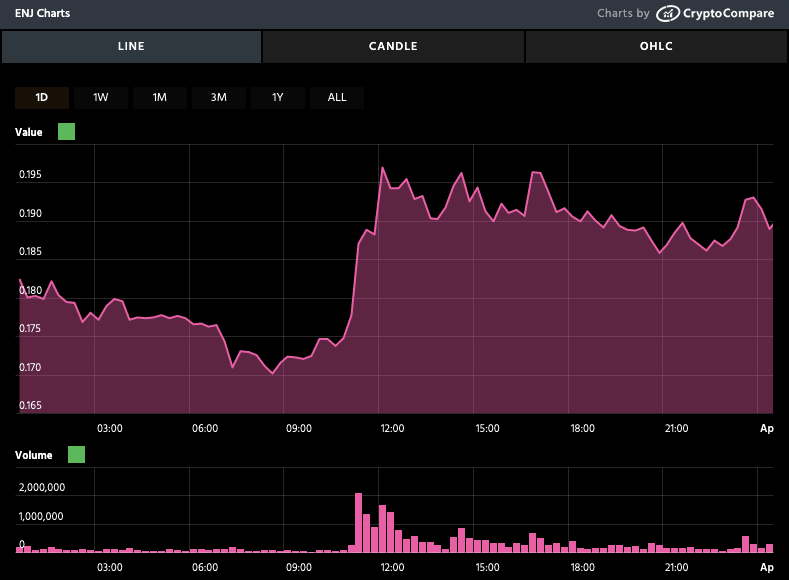Open the CryptoCompare text link
Viewport: 789px width, 580px height.
tap(728, 14)
